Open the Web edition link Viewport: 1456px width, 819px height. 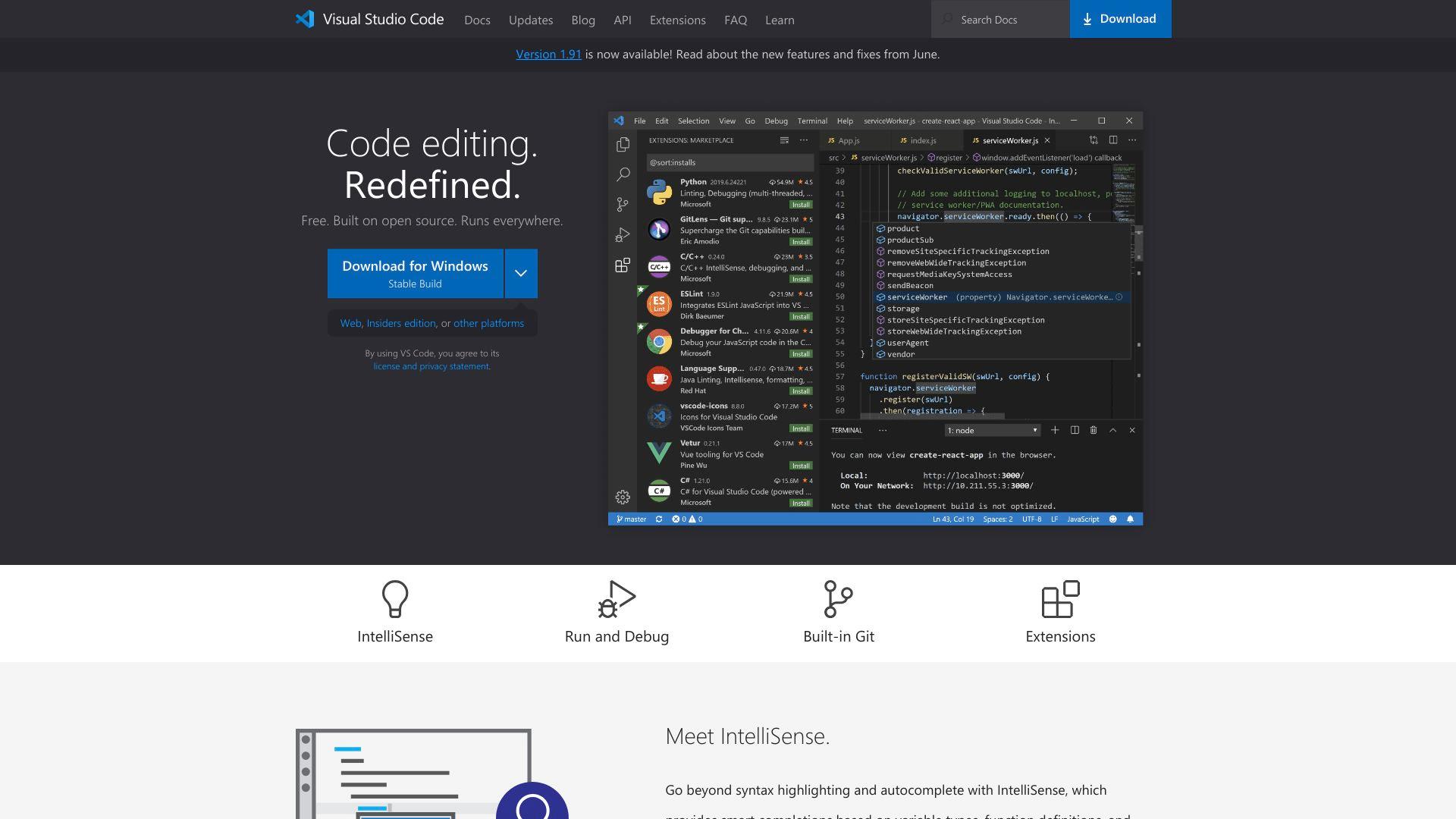350,323
